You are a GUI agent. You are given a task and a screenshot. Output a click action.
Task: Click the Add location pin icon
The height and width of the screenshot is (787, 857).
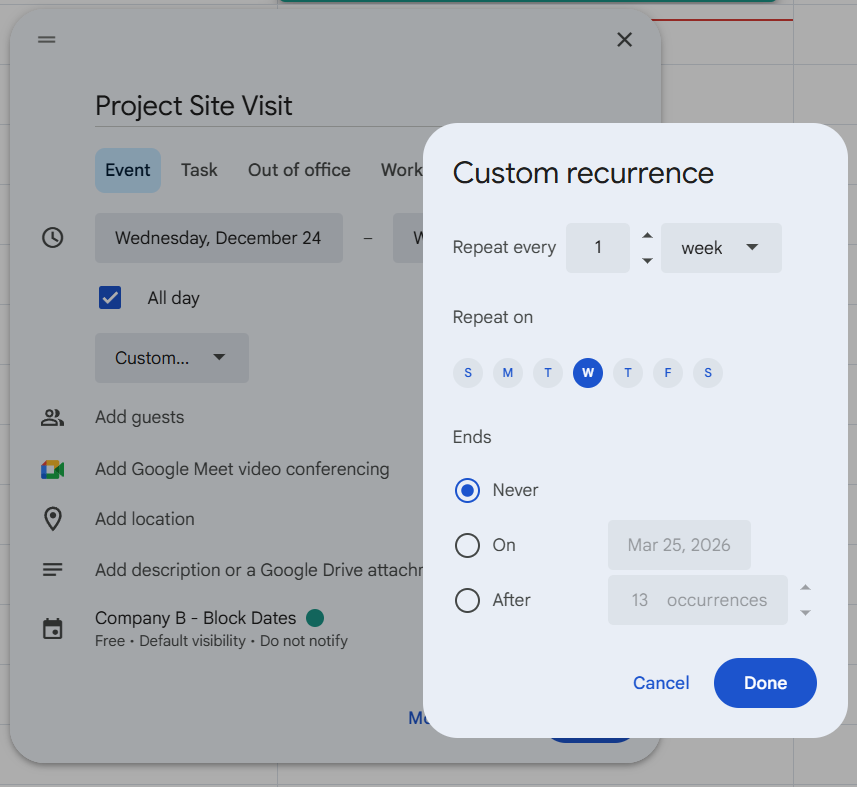[52, 518]
